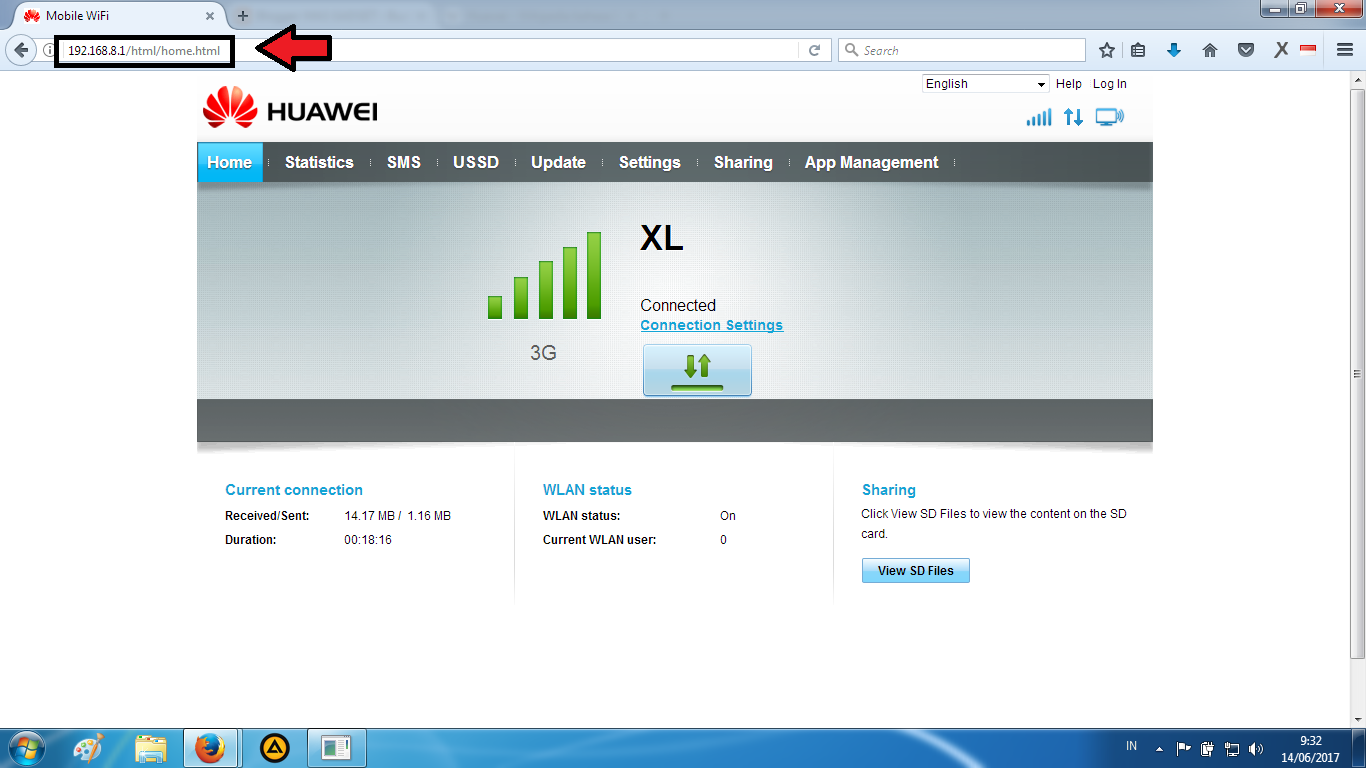This screenshot has height=768, width=1366.
Task: Open the Log In link
Action: coord(1109,84)
